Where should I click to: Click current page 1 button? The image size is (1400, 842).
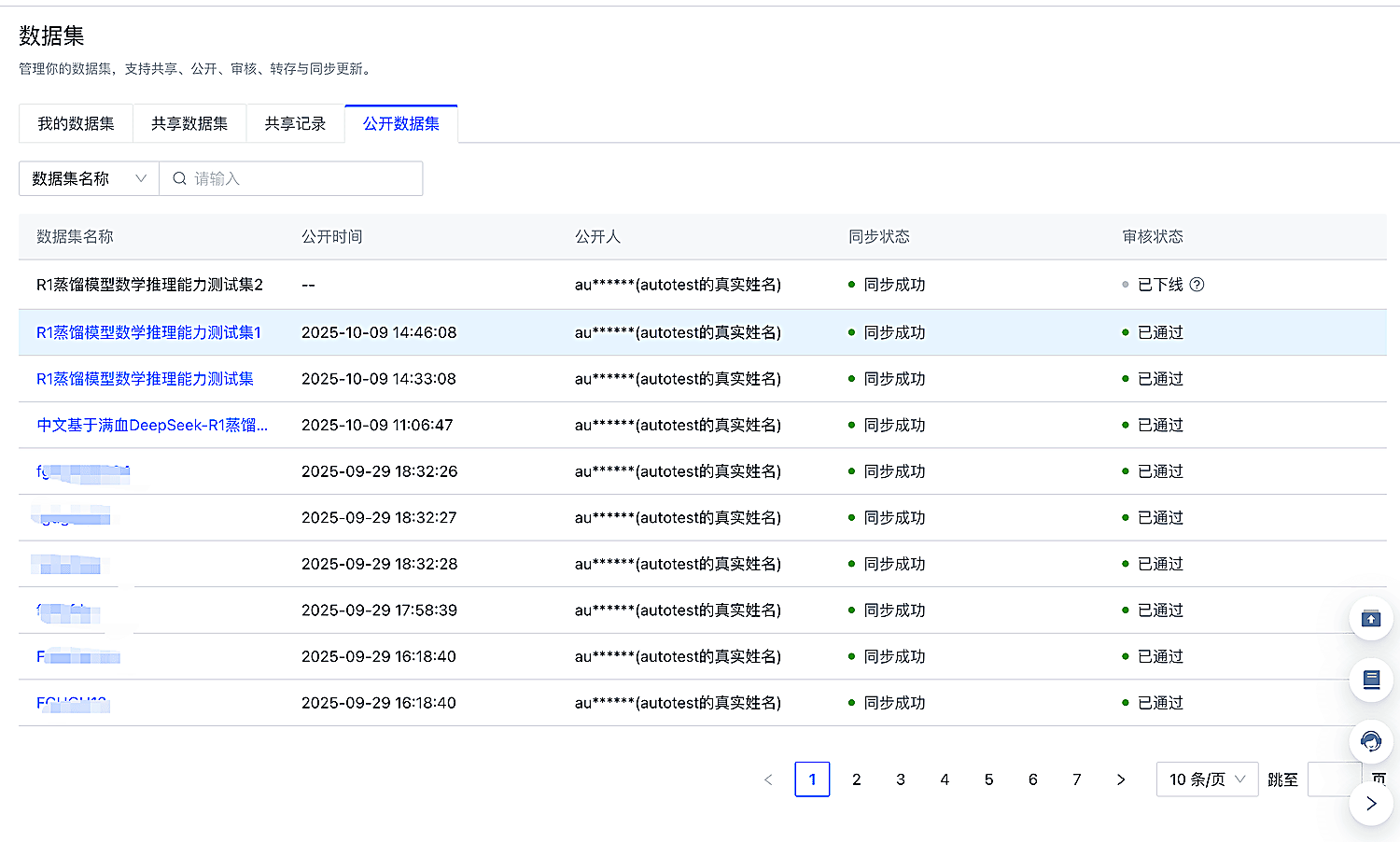tap(812, 779)
